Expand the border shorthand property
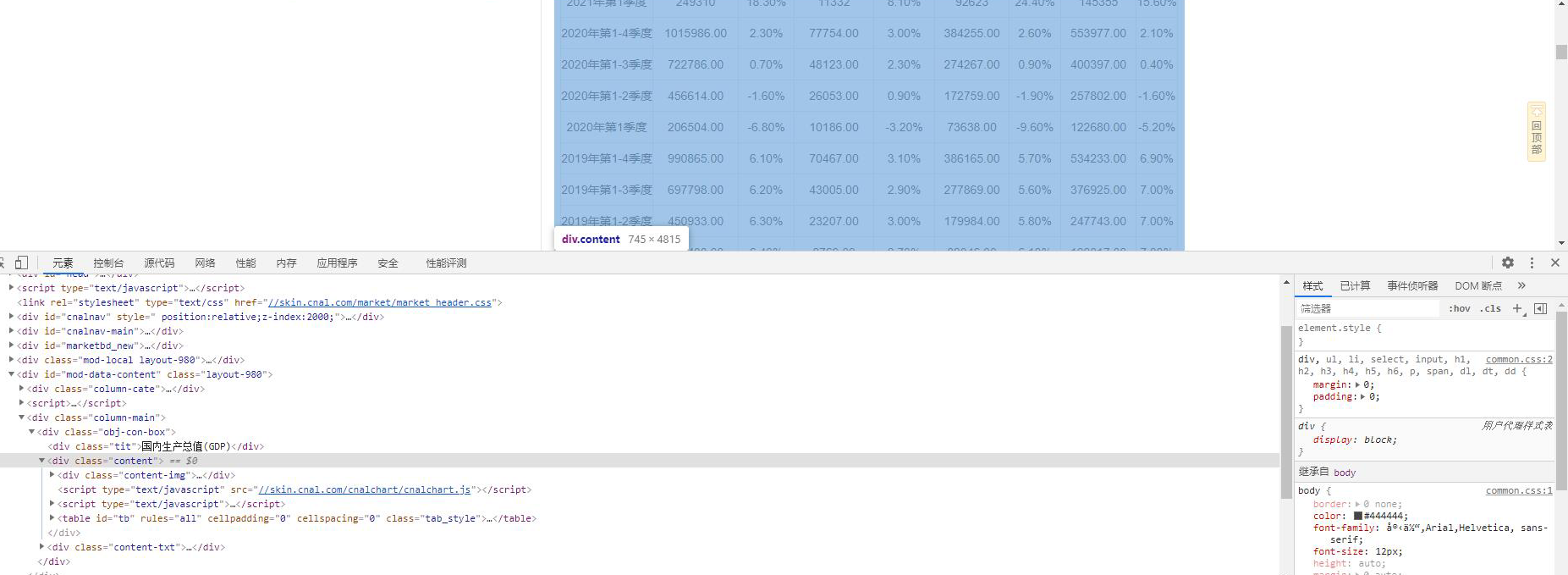 (1358, 504)
